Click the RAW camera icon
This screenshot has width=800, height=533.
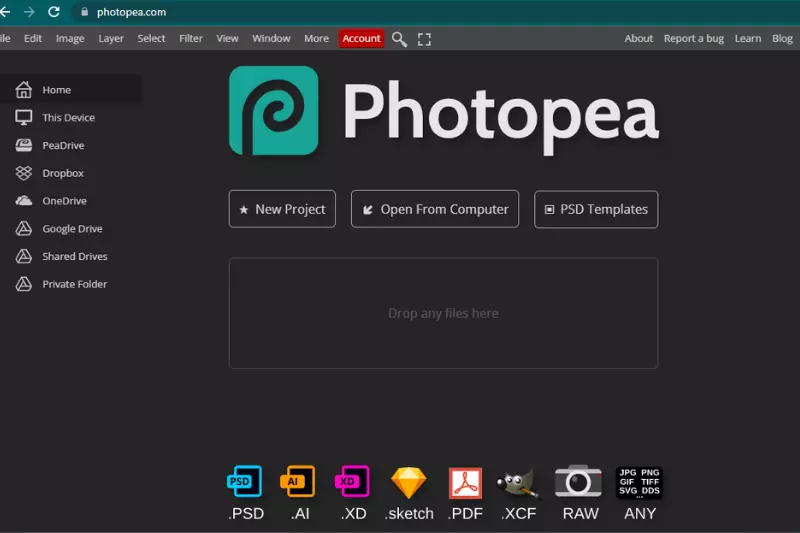[x=578, y=481]
